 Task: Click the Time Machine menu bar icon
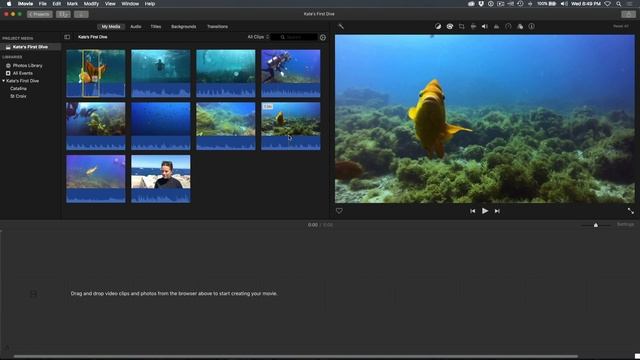pos(520,4)
